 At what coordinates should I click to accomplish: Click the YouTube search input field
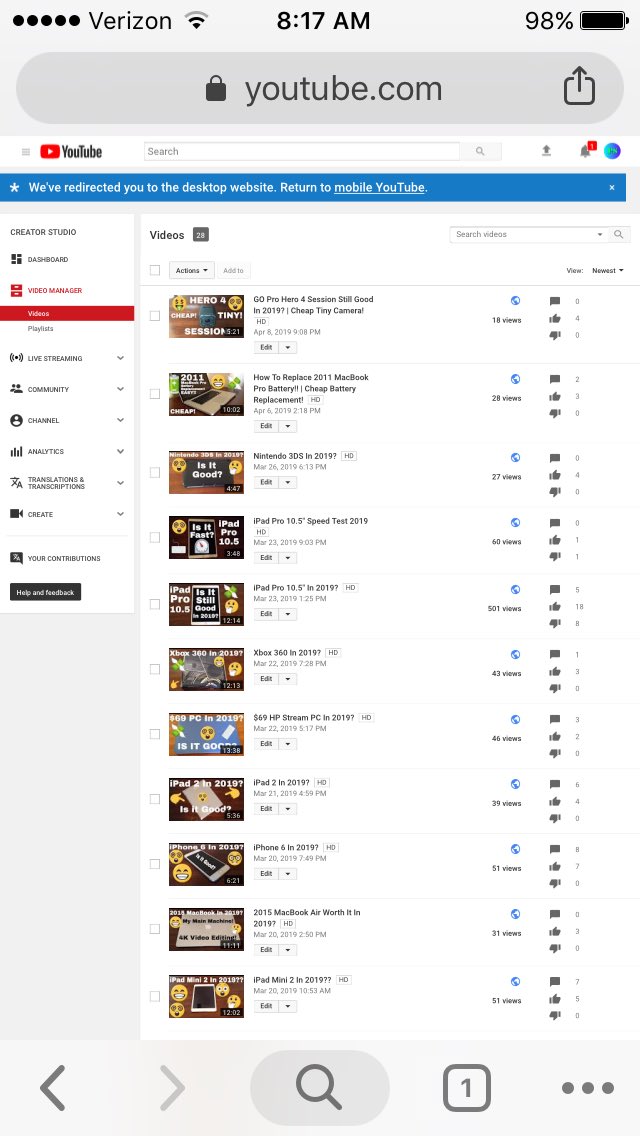coord(302,151)
